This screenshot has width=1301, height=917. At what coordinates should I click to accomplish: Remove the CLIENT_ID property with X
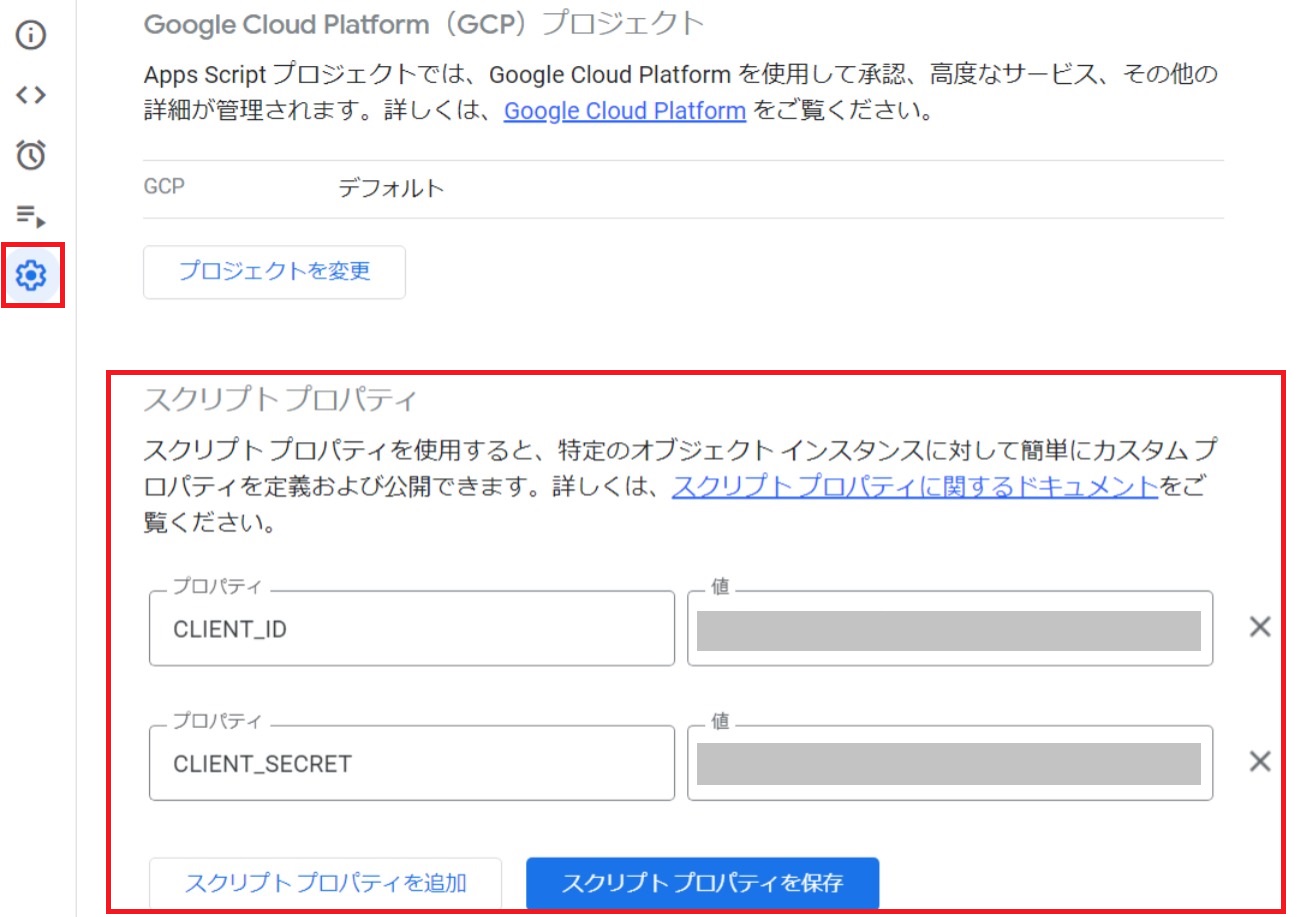[1260, 627]
